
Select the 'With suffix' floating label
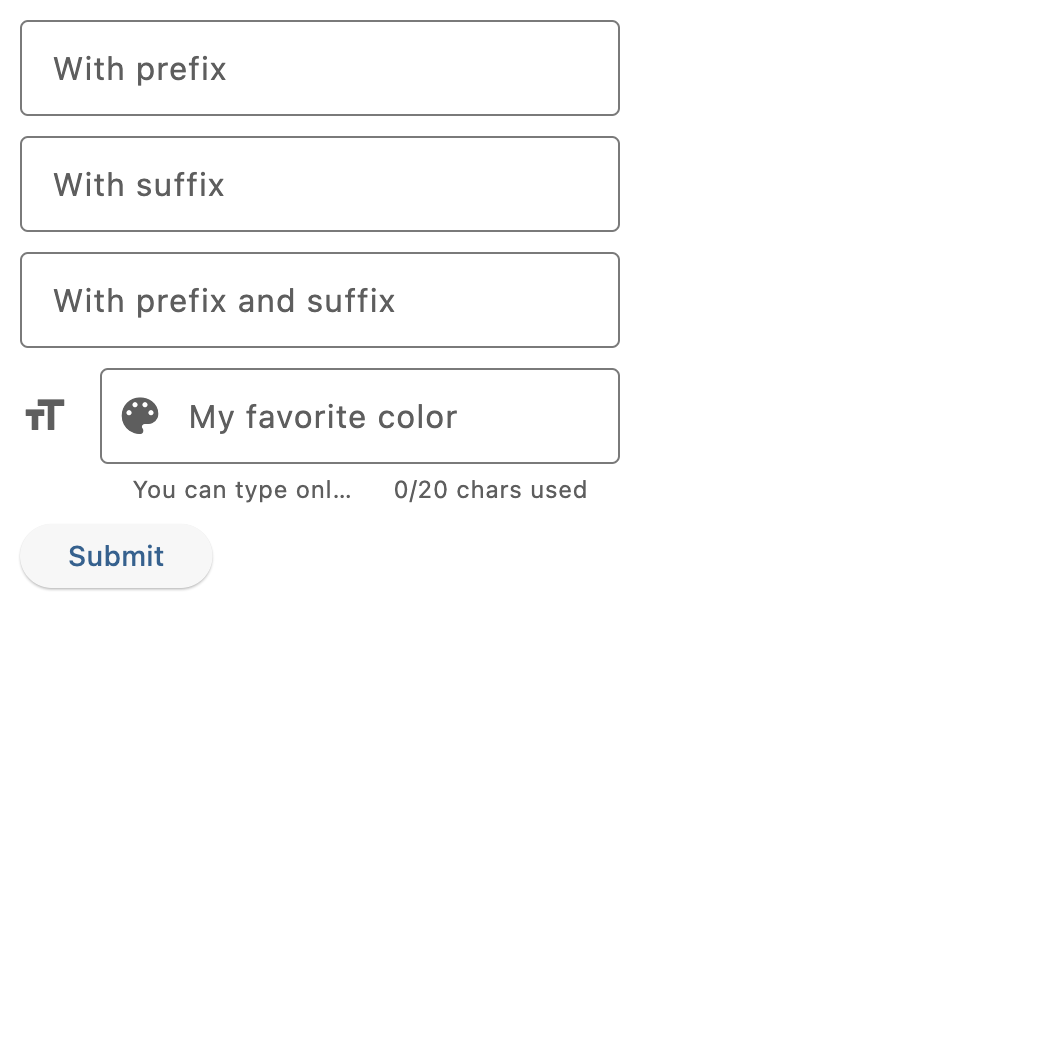click(139, 185)
